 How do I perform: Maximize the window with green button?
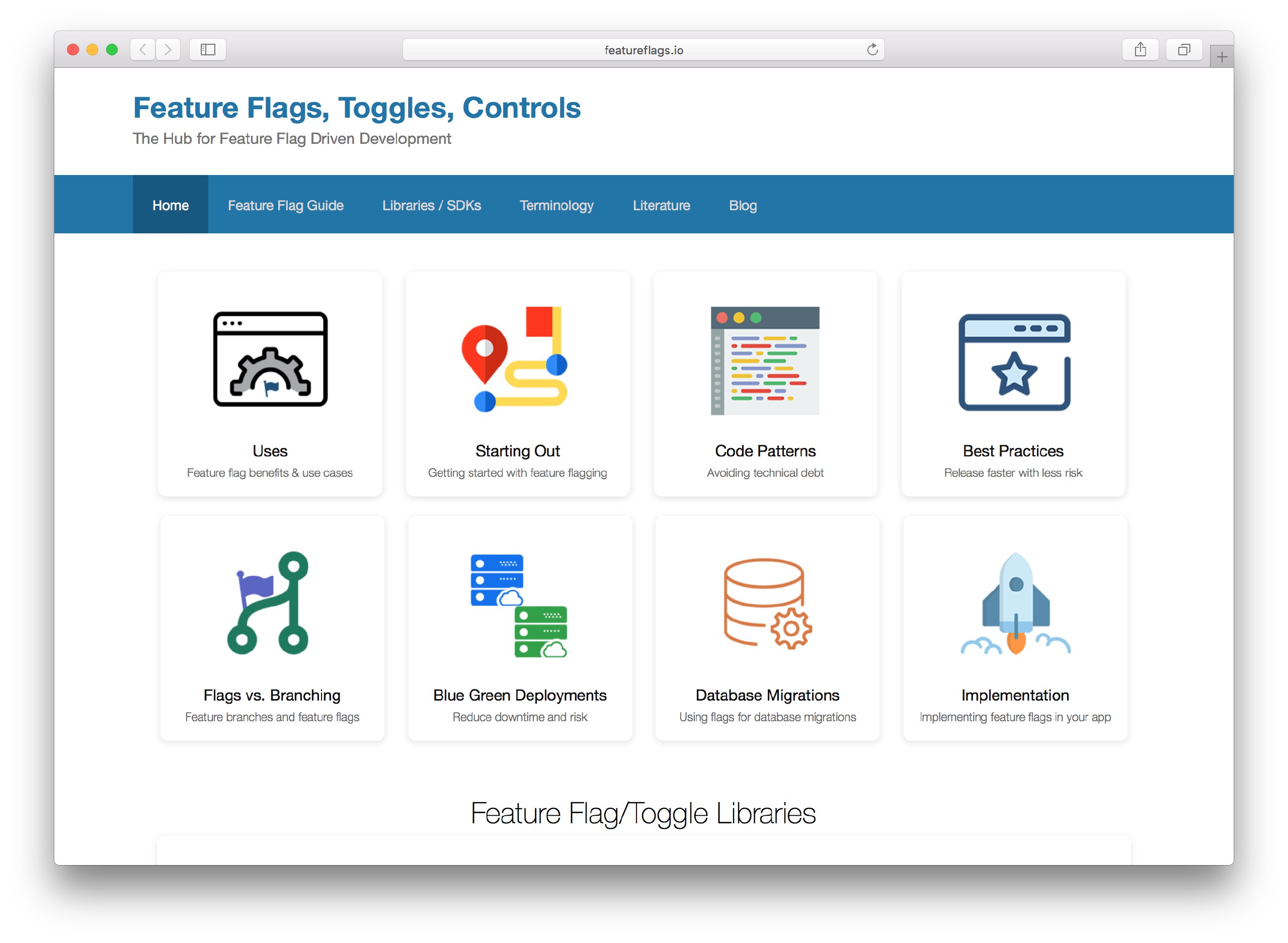[112, 50]
